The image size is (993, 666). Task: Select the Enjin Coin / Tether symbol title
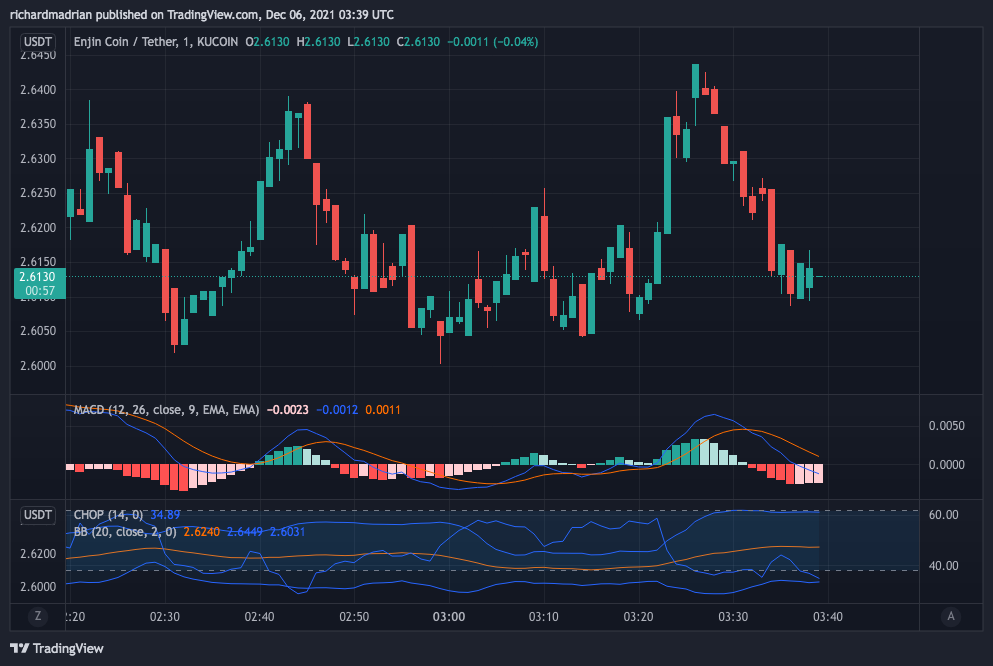[156, 42]
